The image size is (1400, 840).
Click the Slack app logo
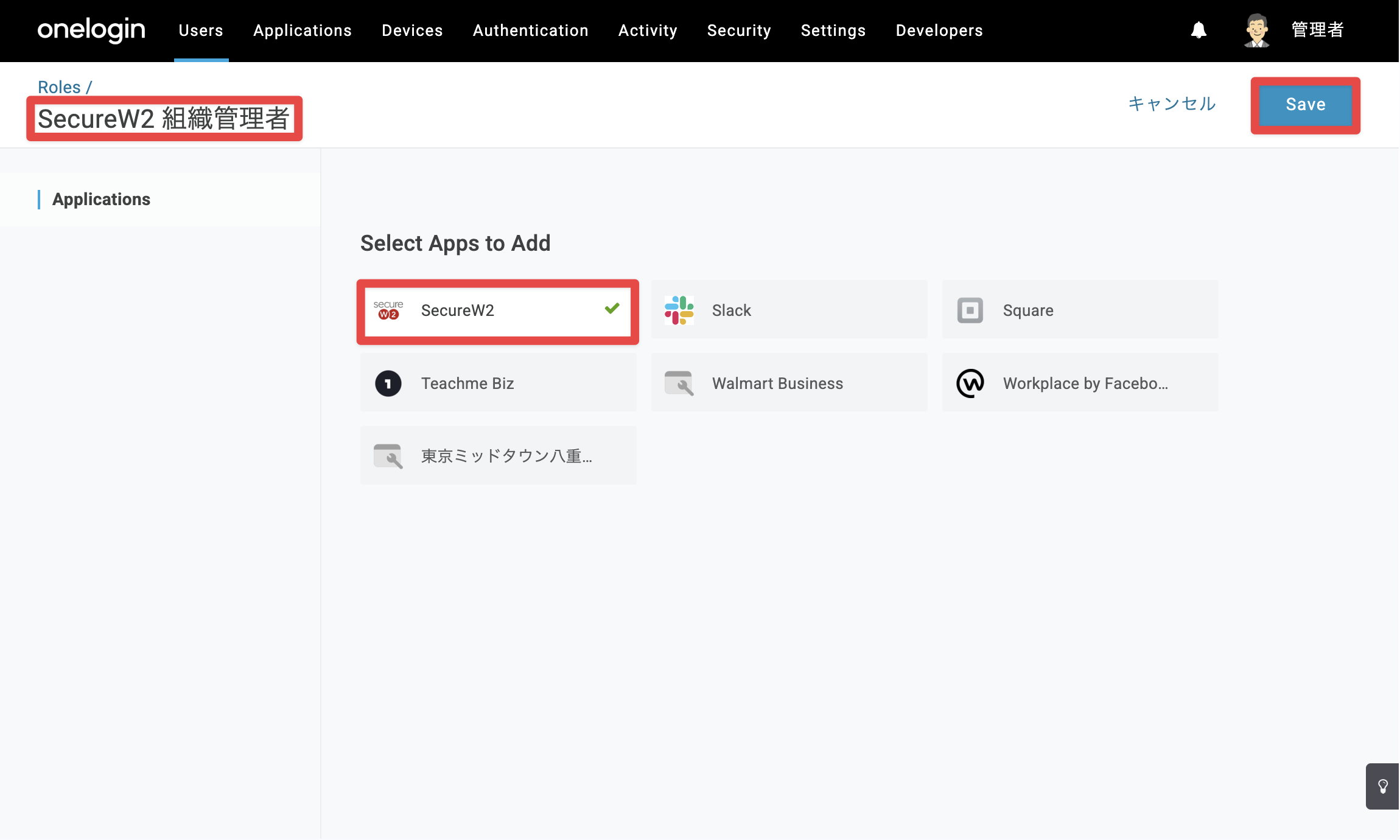(679, 310)
